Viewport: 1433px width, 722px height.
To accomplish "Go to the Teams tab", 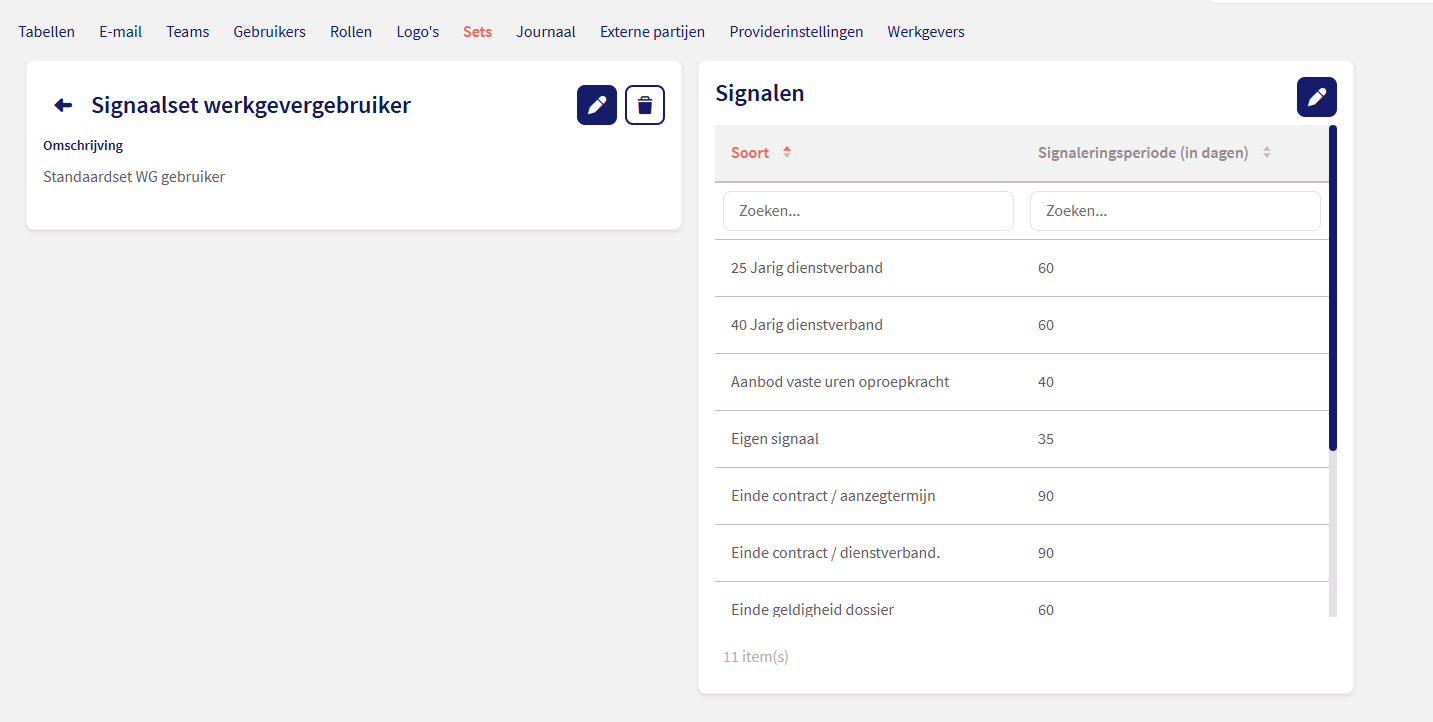I will tap(187, 32).
